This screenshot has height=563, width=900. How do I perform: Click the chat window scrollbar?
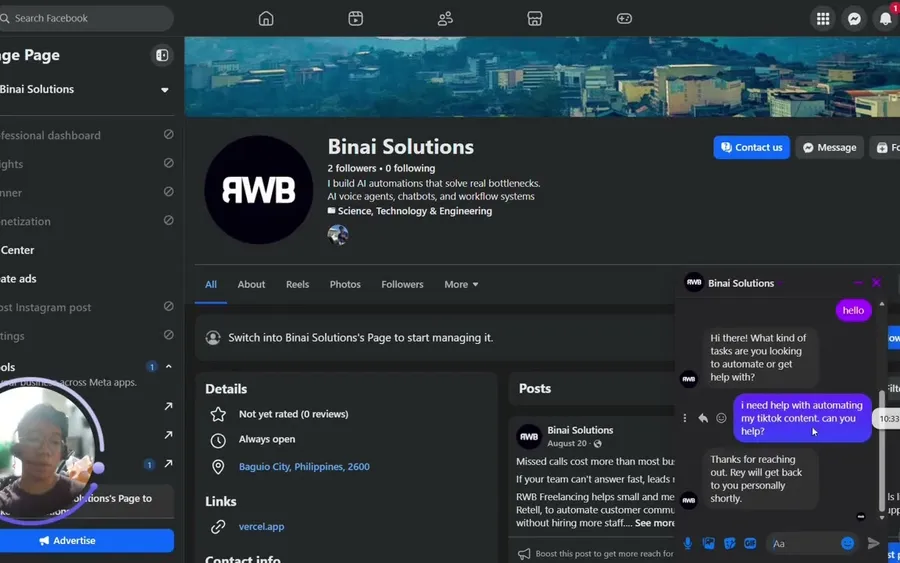click(882, 451)
